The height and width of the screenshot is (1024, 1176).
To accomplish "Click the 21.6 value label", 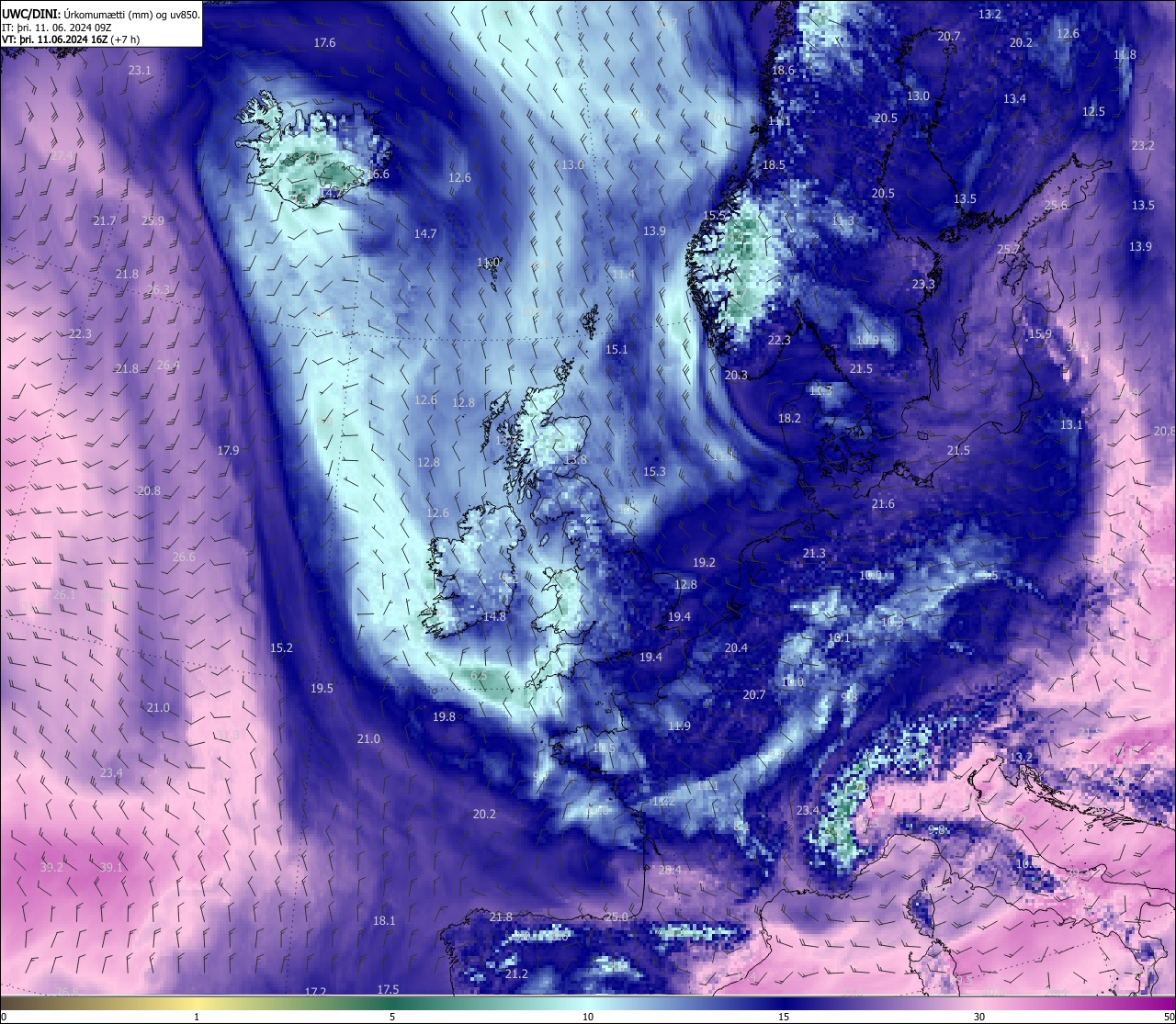I will (x=883, y=504).
